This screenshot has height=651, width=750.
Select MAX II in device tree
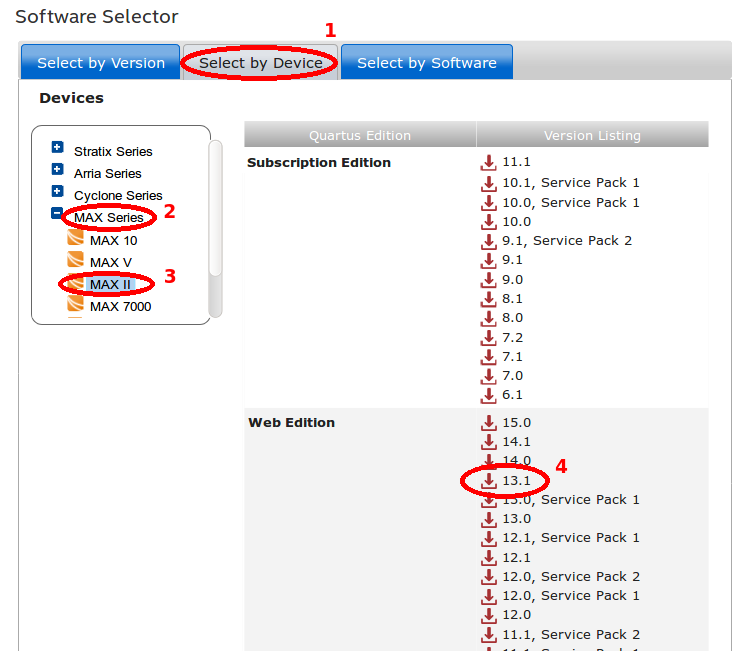tap(110, 285)
